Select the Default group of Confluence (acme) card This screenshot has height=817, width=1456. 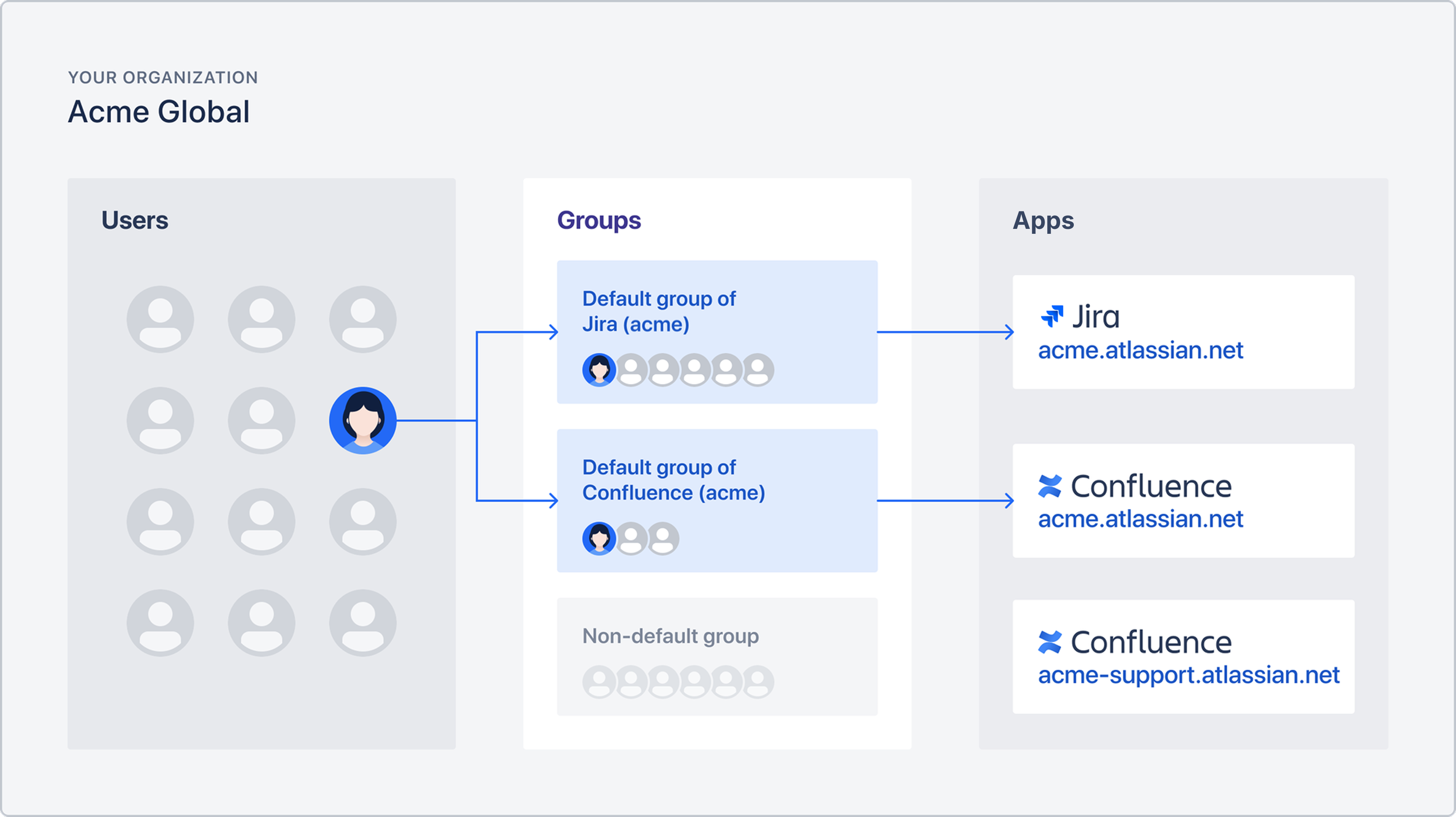click(717, 501)
